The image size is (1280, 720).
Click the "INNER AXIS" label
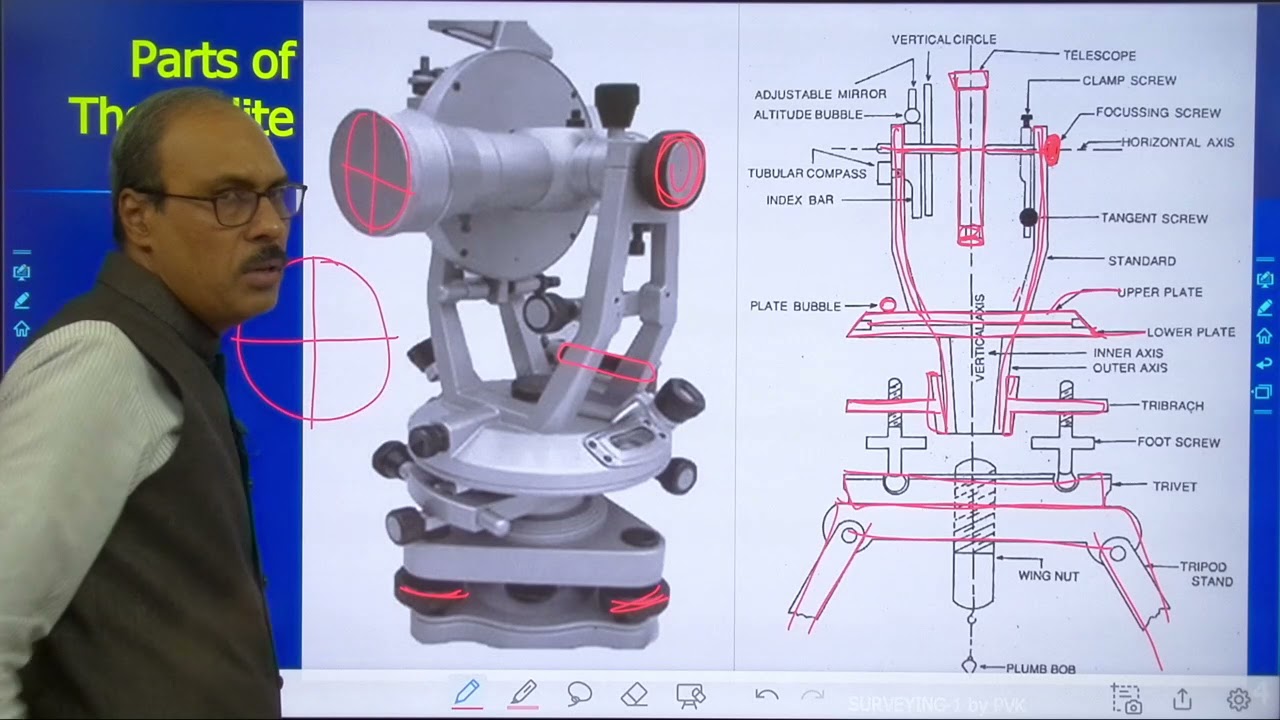pyautogui.click(x=1128, y=353)
